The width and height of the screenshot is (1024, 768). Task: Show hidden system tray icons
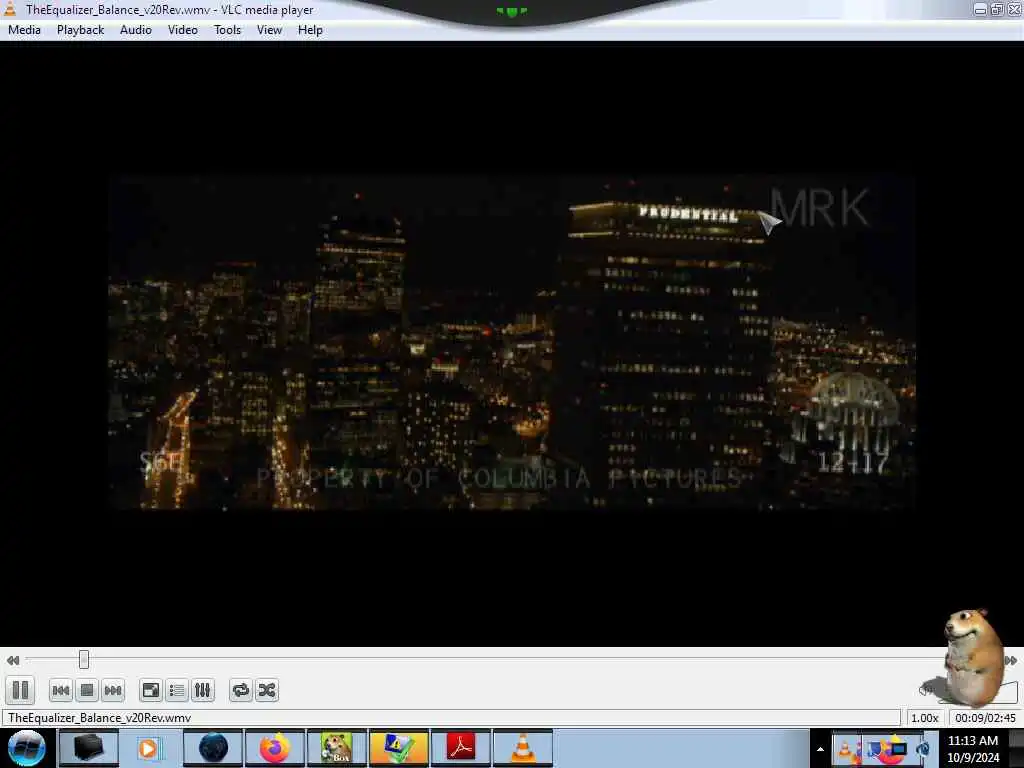[820, 749]
